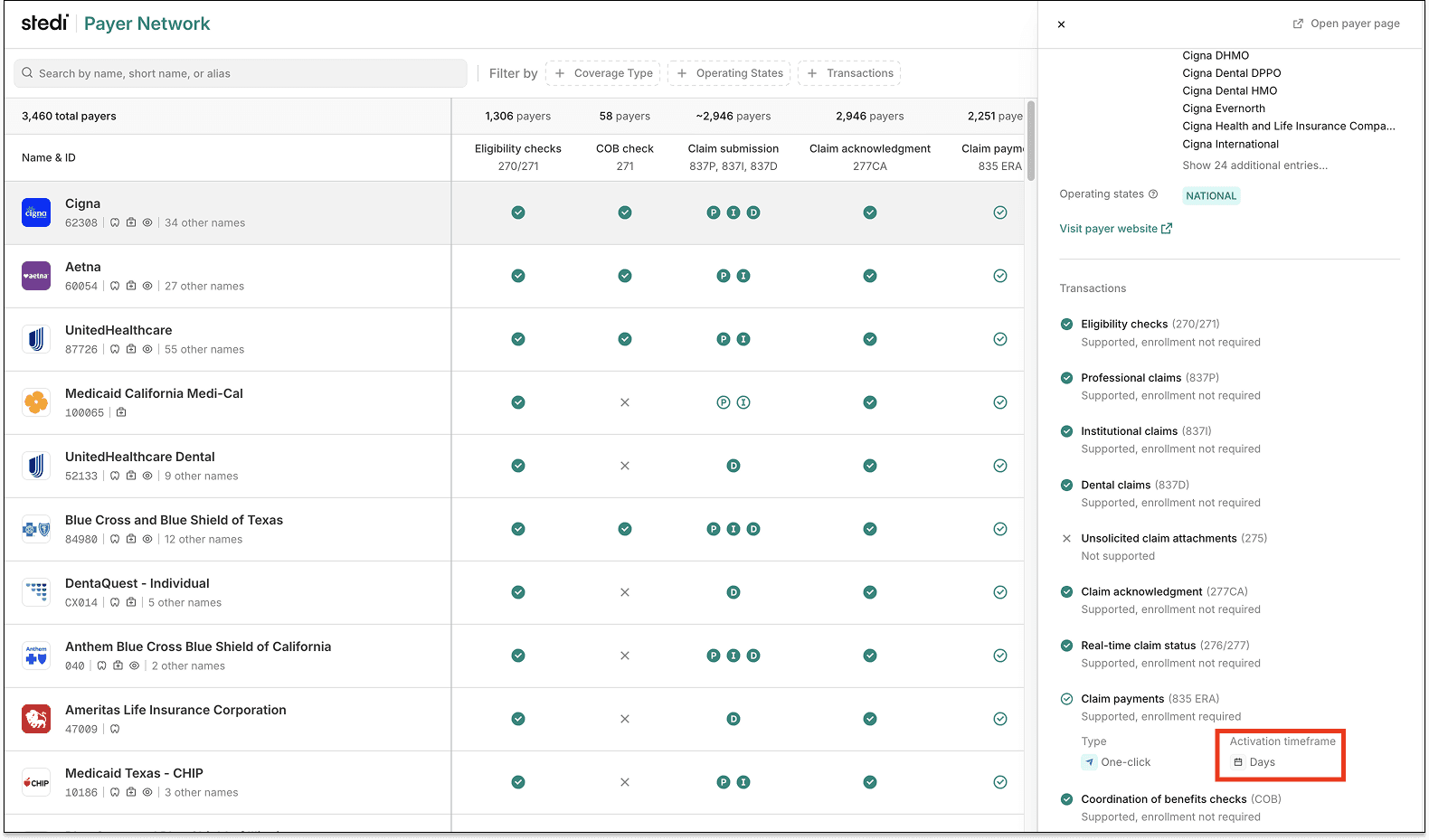The width and height of the screenshot is (1429, 840).
Task: Select Eligibility checks transaction
Action: (x=1150, y=324)
